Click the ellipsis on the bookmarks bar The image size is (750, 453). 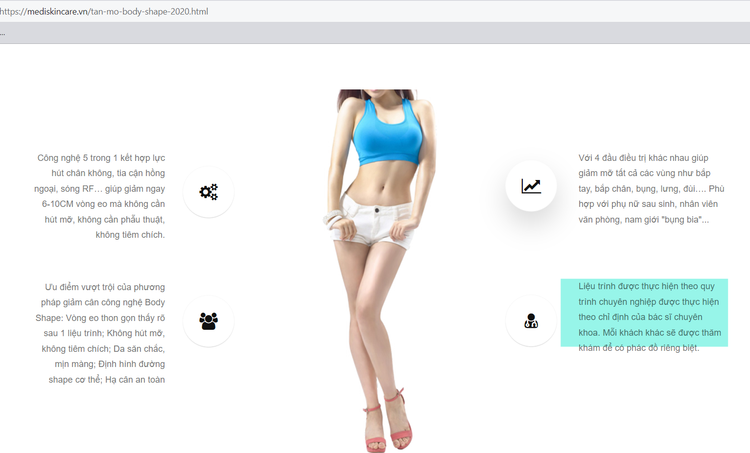click(x=3, y=33)
